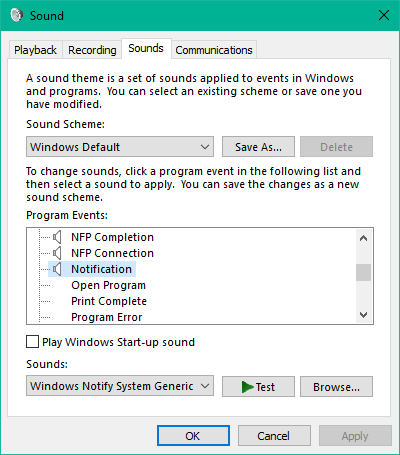The image size is (400, 455).
Task: Click the speaker icon beside NFP Completion
Action: [x=57, y=237]
